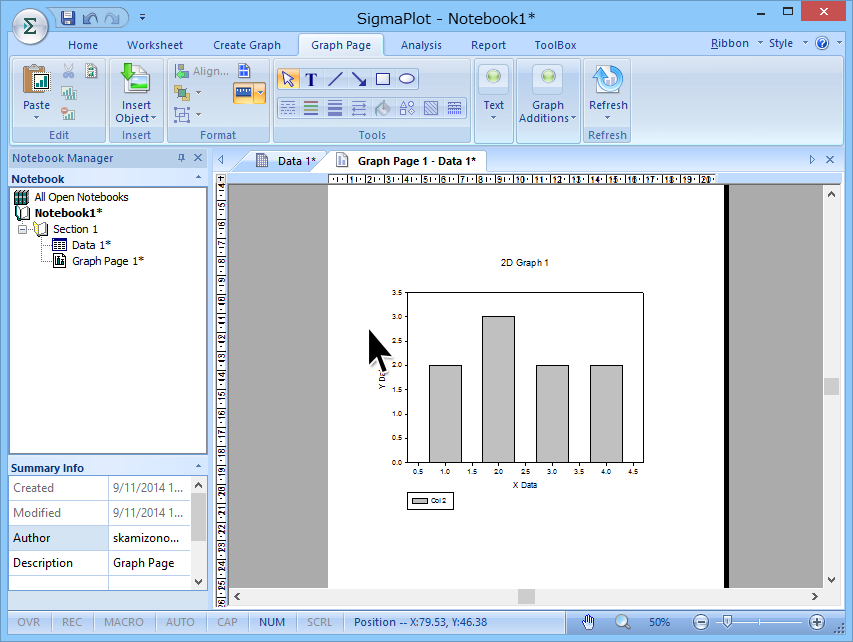This screenshot has height=642, width=853.
Task: Undo the last action
Action: (x=90, y=18)
